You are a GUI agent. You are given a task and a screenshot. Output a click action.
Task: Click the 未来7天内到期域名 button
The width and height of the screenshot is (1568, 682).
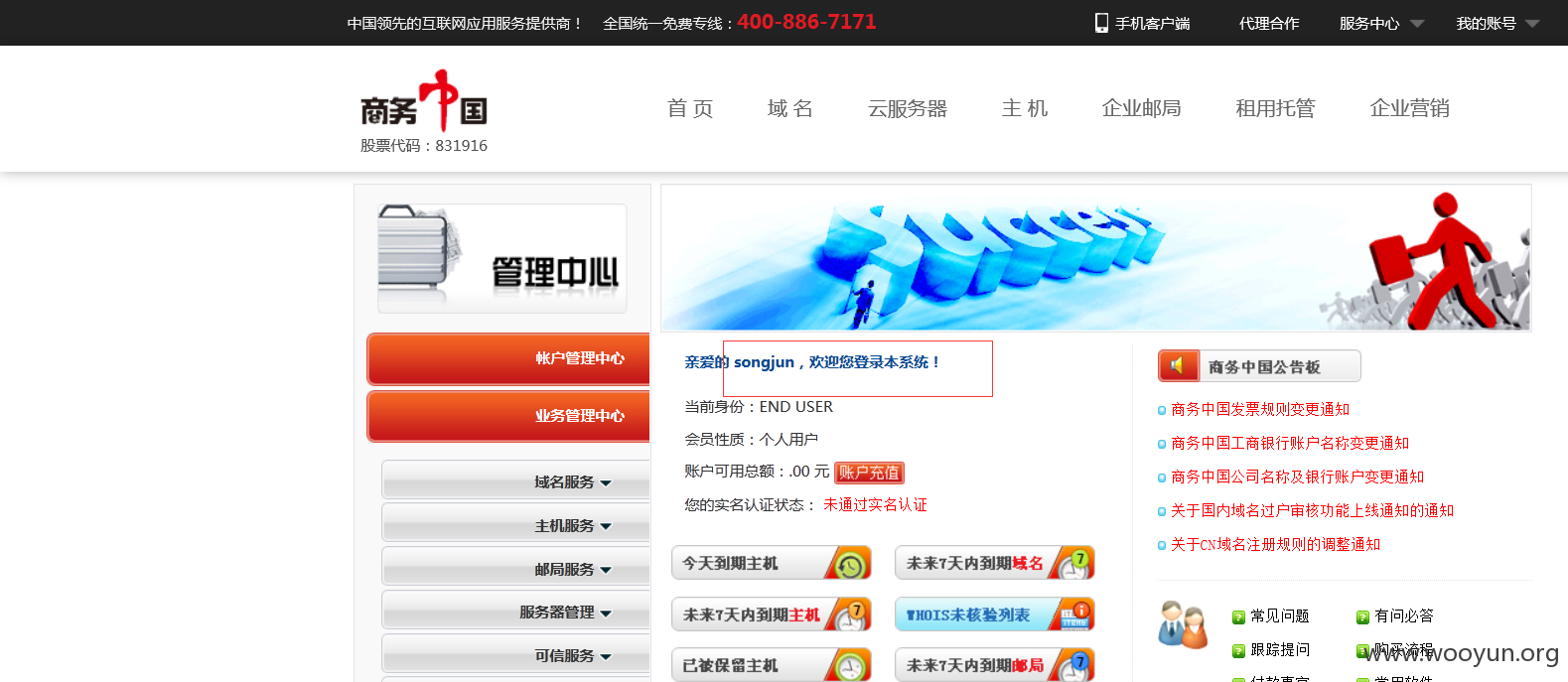(x=995, y=564)
